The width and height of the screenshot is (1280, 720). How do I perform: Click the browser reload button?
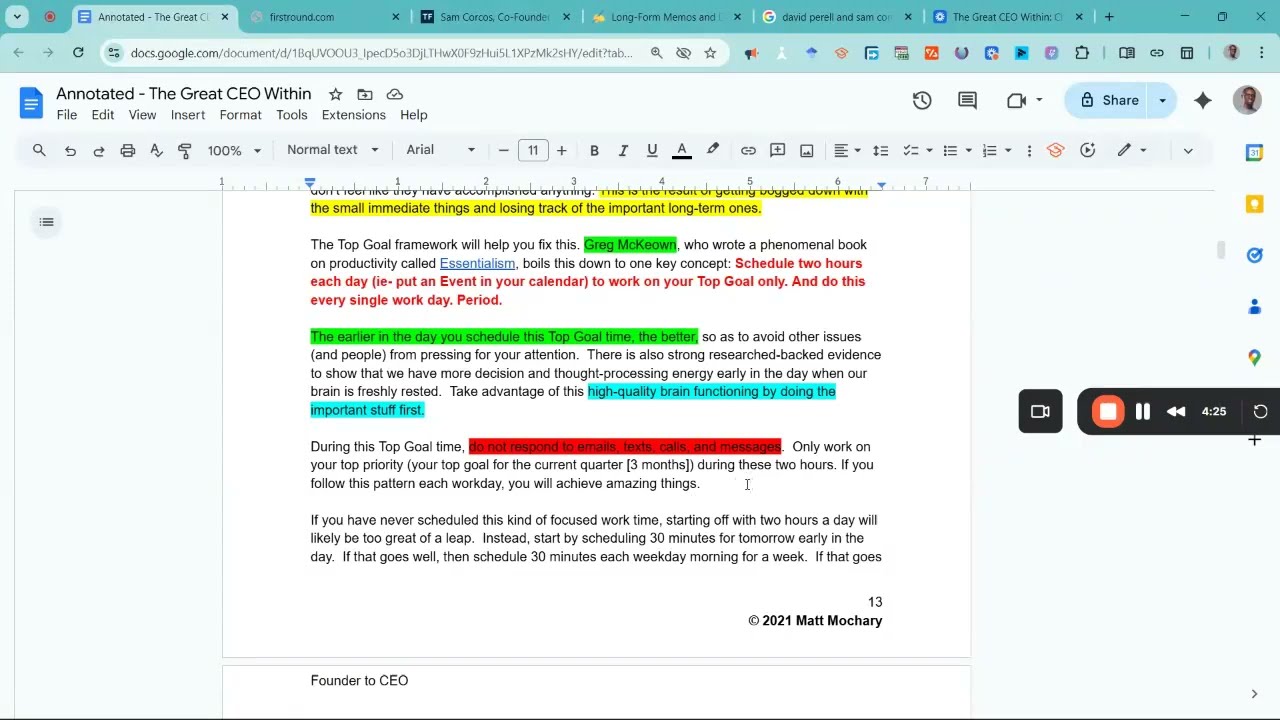click(x=78, y=53)
